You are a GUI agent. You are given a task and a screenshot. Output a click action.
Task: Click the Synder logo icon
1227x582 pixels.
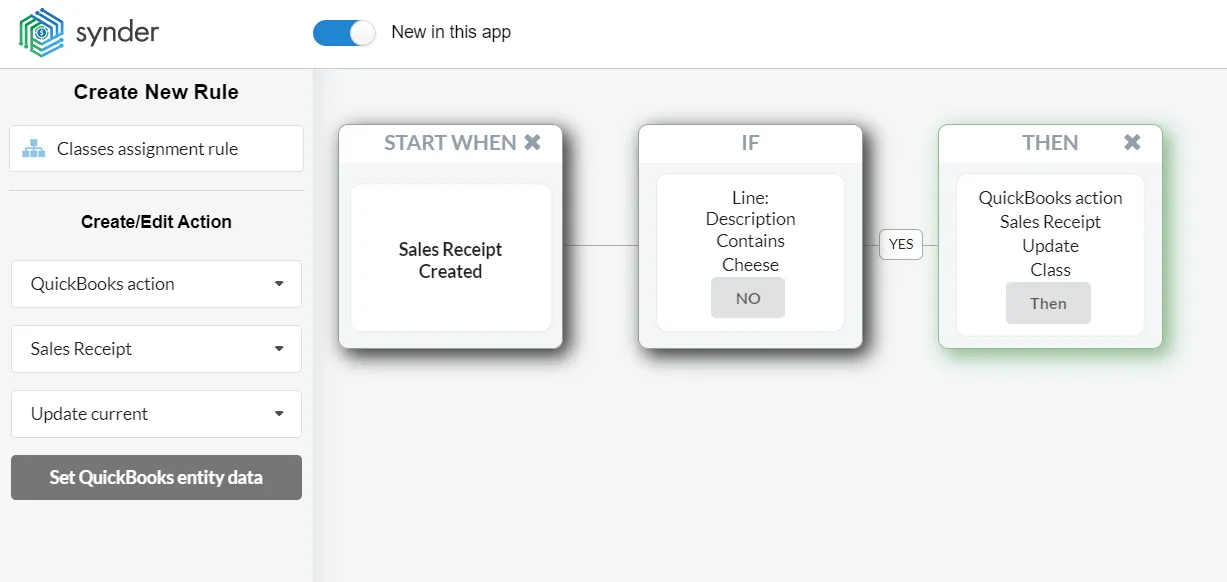pyautogui.click(x=41, y=33)
